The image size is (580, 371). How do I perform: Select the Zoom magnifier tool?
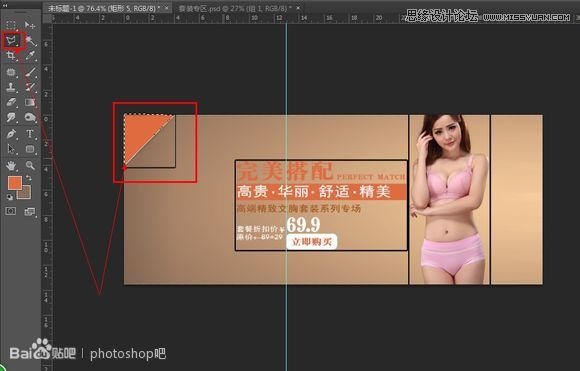(30, 165)
